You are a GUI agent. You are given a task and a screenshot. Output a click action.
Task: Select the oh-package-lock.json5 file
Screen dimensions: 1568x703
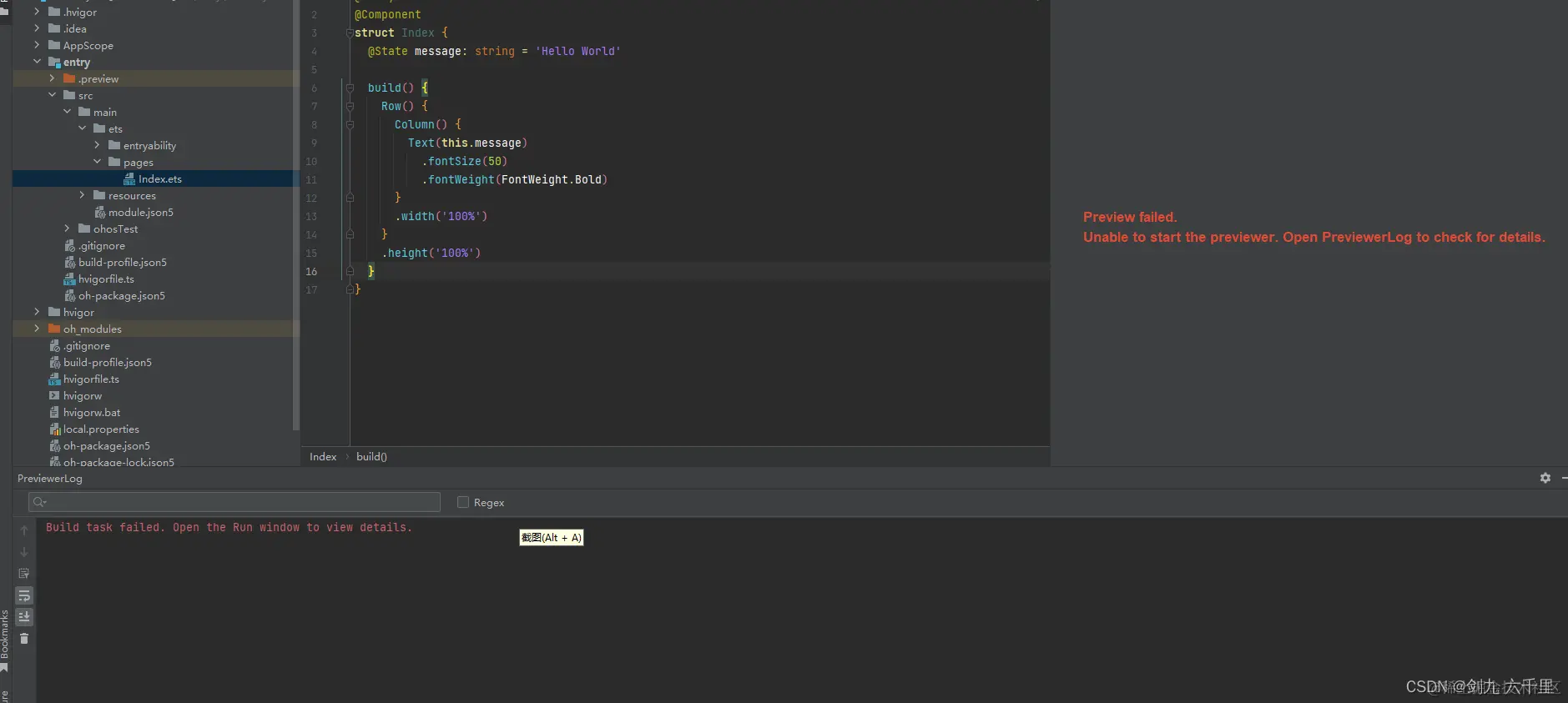tap(118, 461)
